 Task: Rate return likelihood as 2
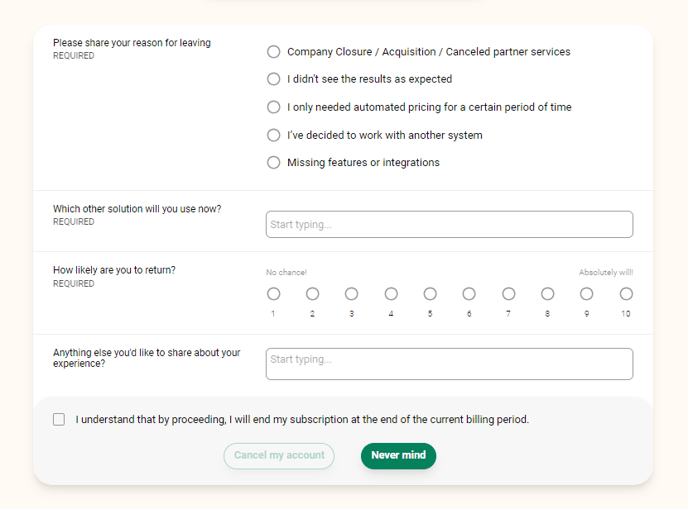pyautogui.click(x=312, y=294)
